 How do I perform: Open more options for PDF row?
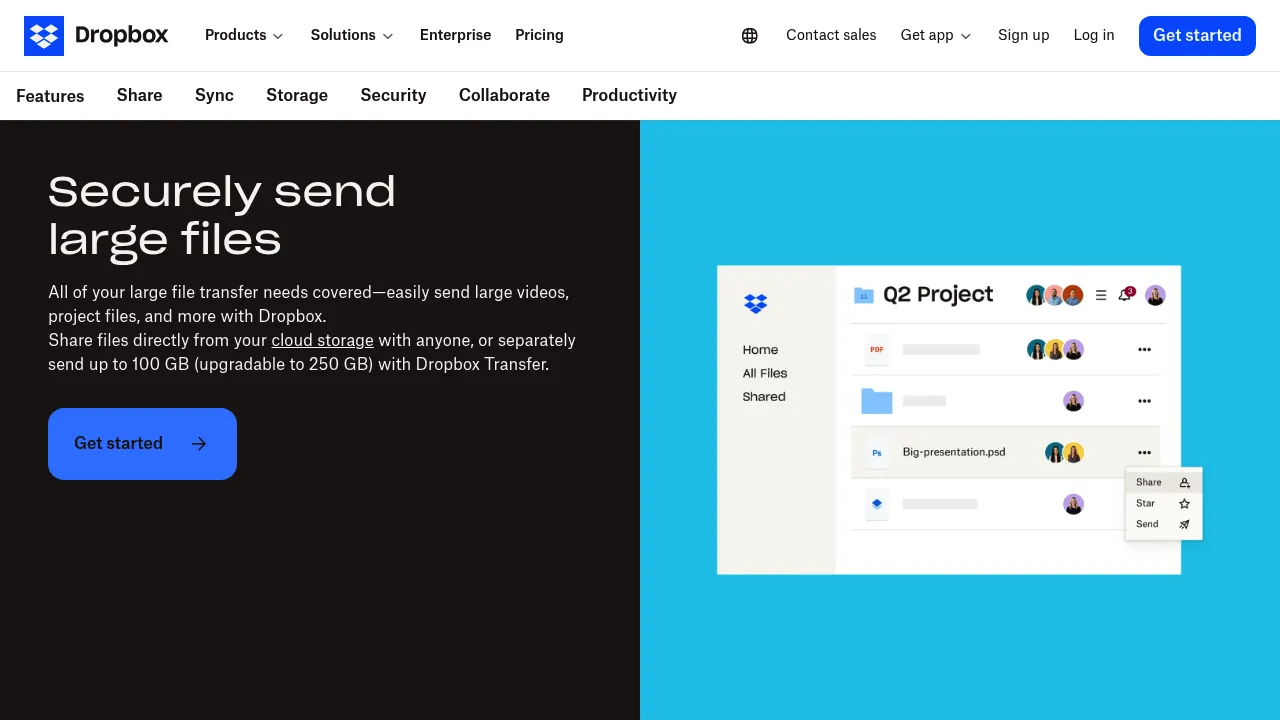pos(1144,350)
